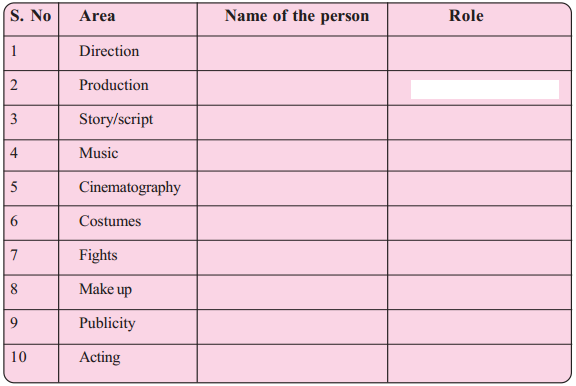The height and width of the screenshot is (386, 576).
Task: Click the empty name cell for Music
Action: (x=292, y=155)
